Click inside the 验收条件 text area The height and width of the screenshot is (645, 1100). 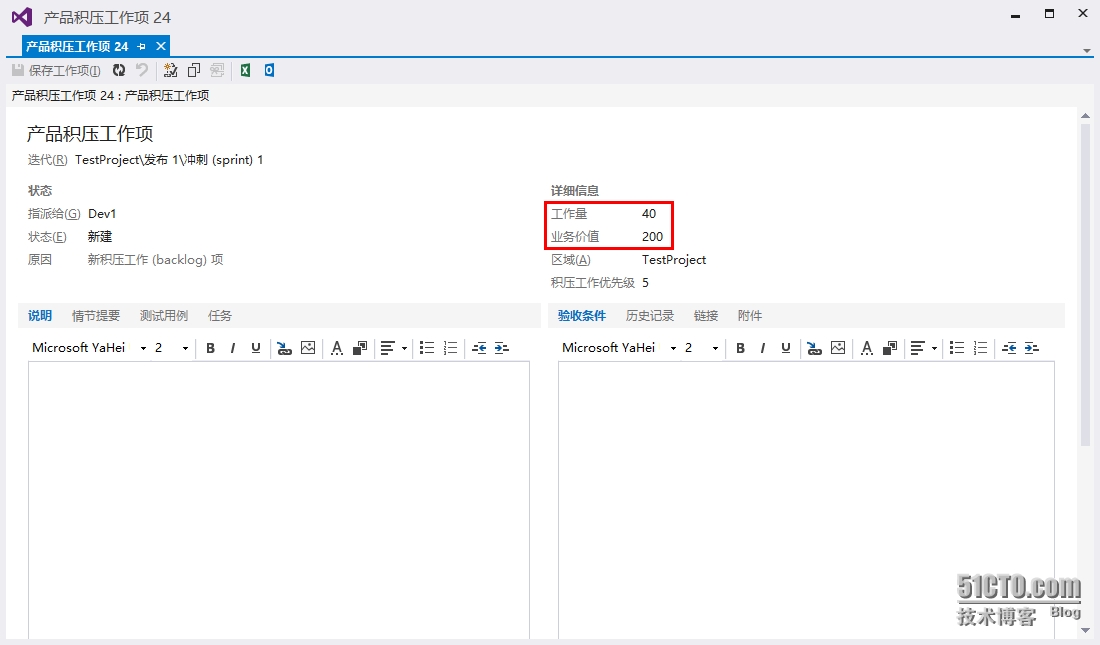(807, 500)
